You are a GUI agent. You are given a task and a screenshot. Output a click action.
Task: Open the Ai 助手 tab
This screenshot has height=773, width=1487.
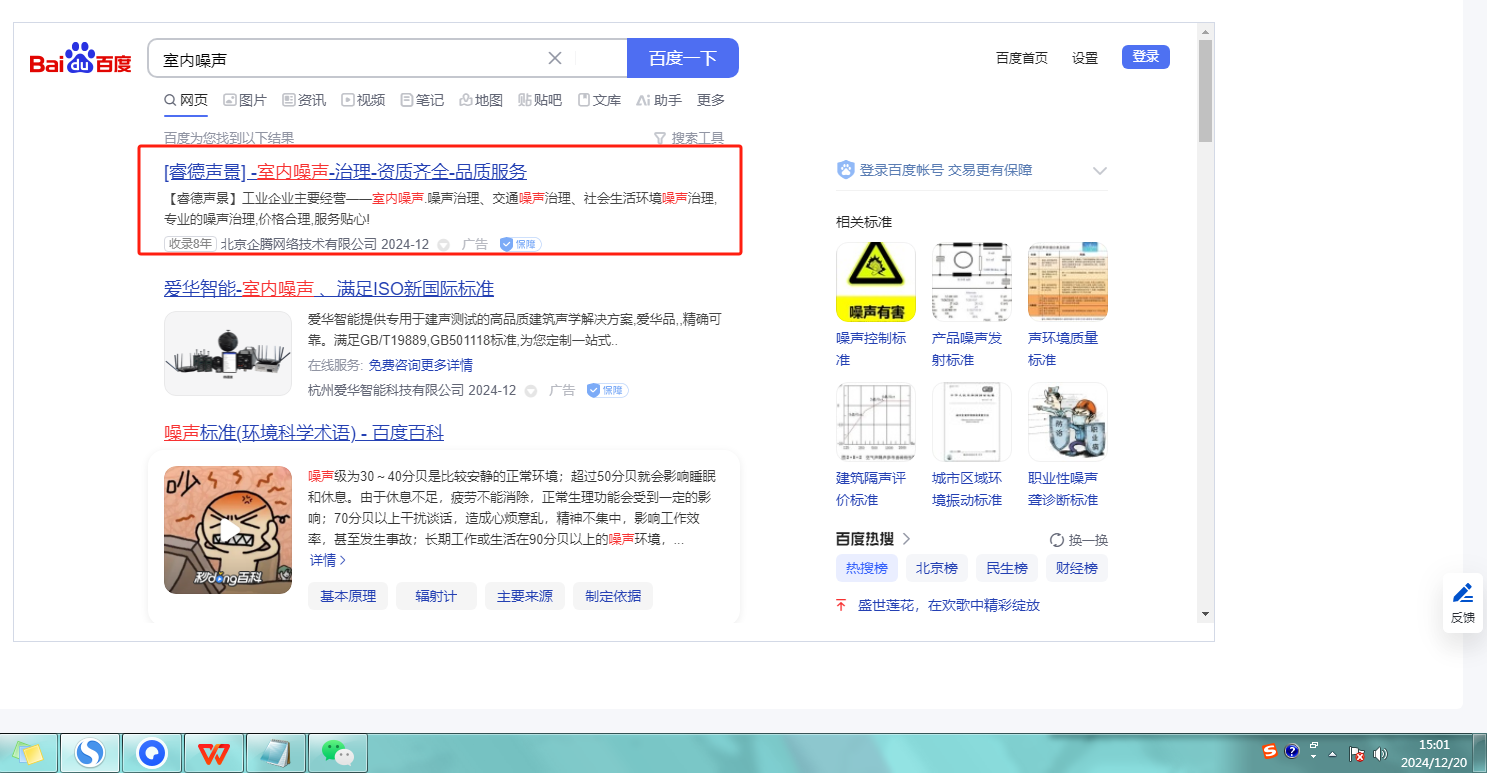[x=658, y=100]
